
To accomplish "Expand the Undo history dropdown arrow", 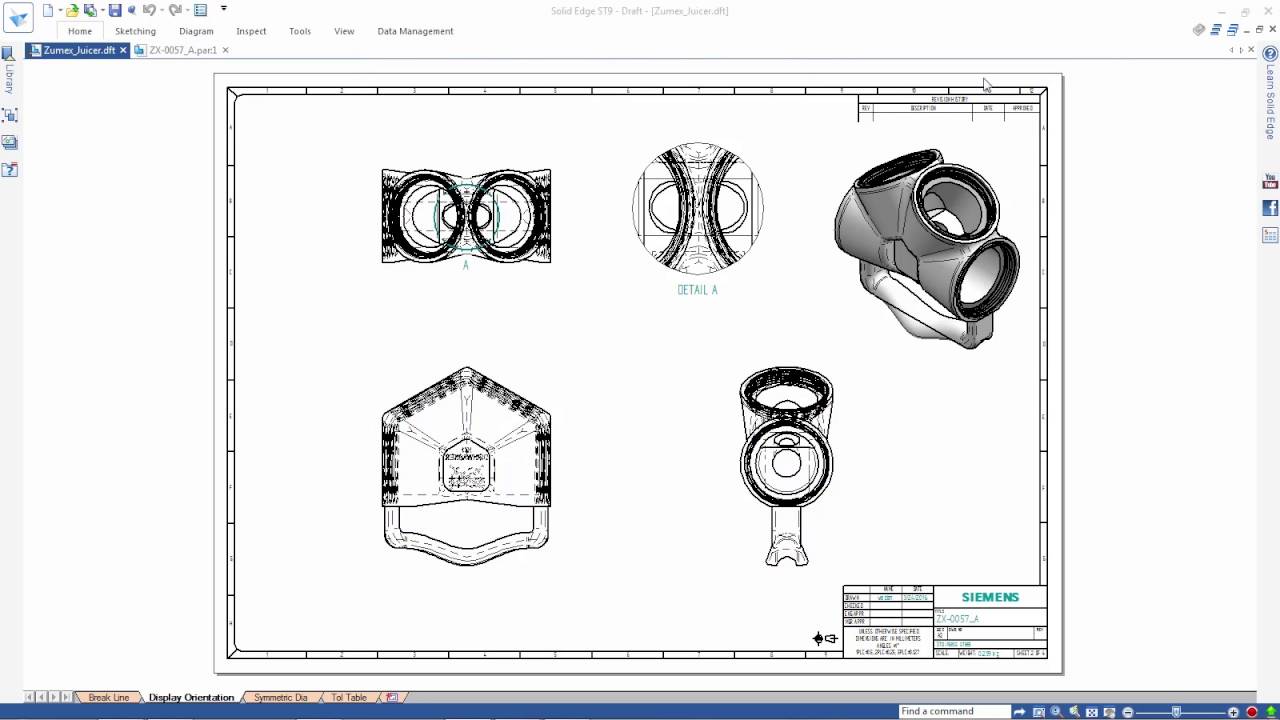I will pyautogui.click(x=162, y=10).
